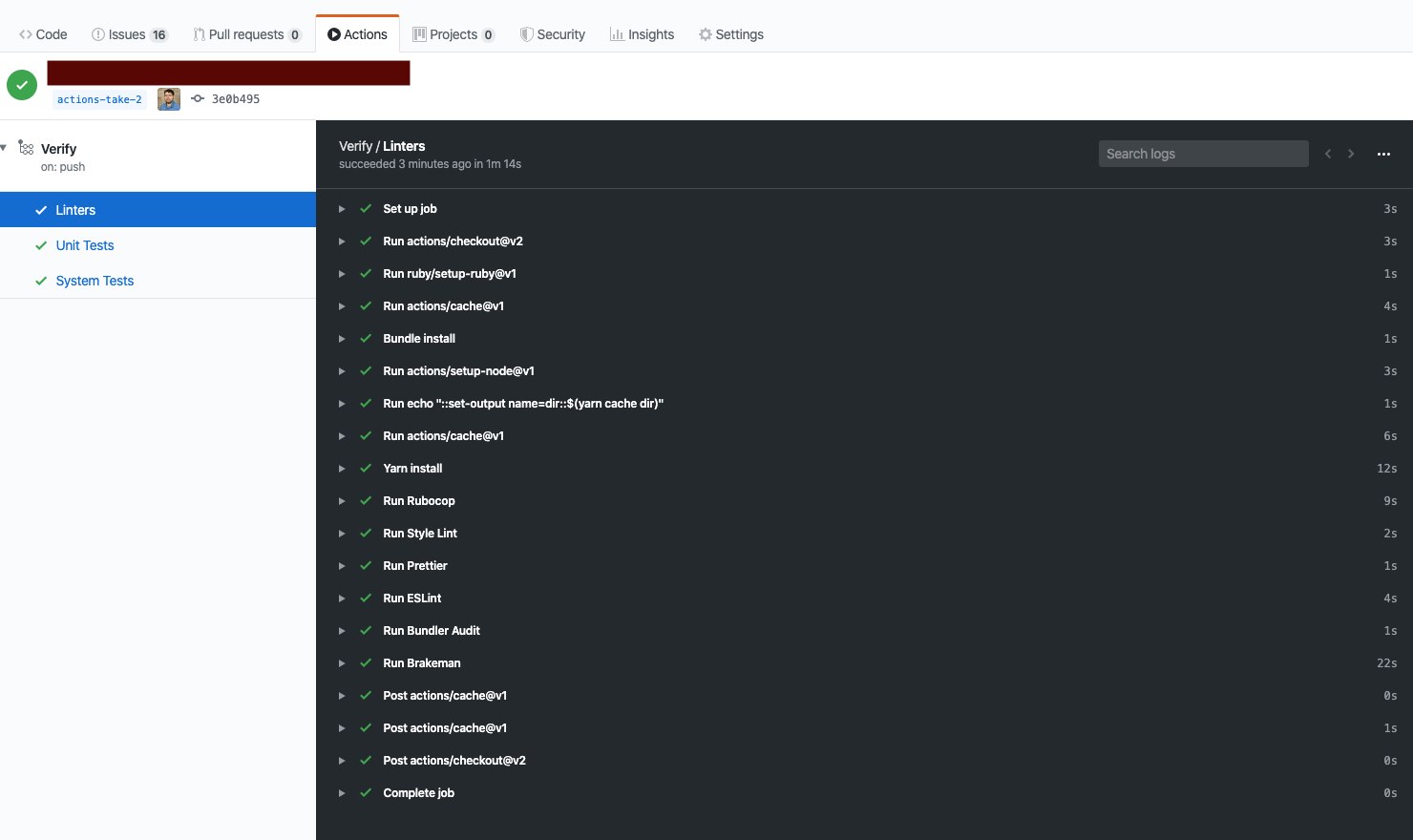Click the Issues count badge 16

click(x=158, y=35)
